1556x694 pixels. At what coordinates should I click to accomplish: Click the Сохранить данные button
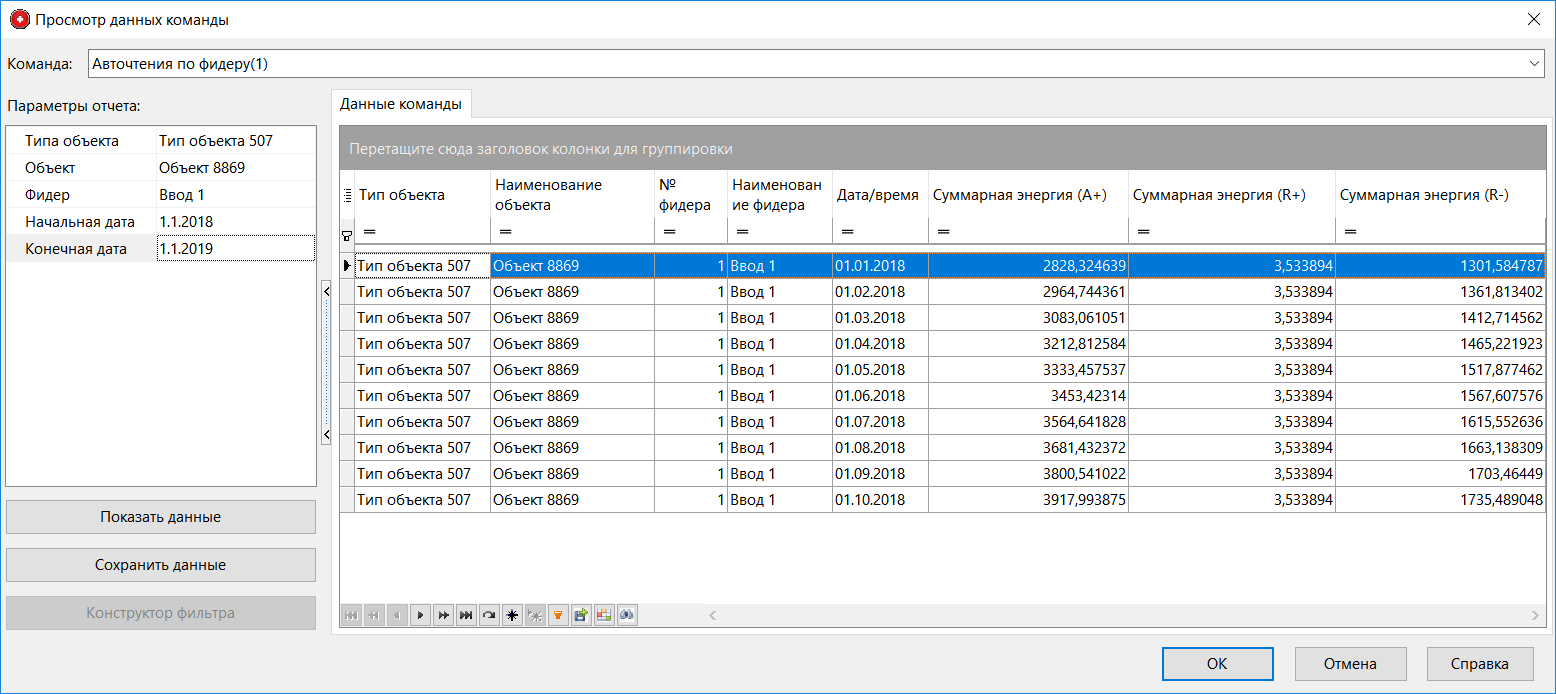(x=160, y=565)
